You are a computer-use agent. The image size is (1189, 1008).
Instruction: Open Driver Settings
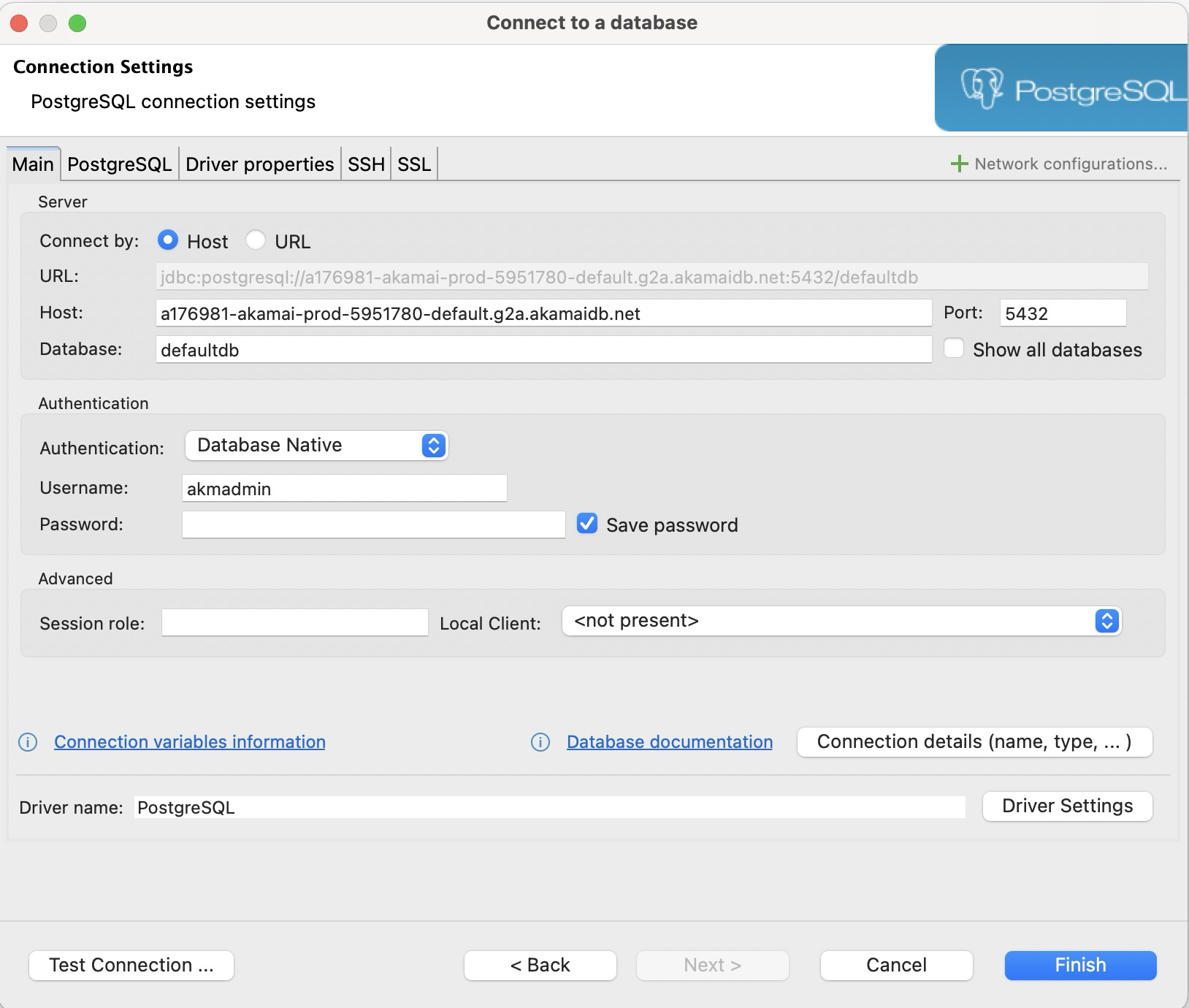pyautogui.click(x=1067, y=806)
